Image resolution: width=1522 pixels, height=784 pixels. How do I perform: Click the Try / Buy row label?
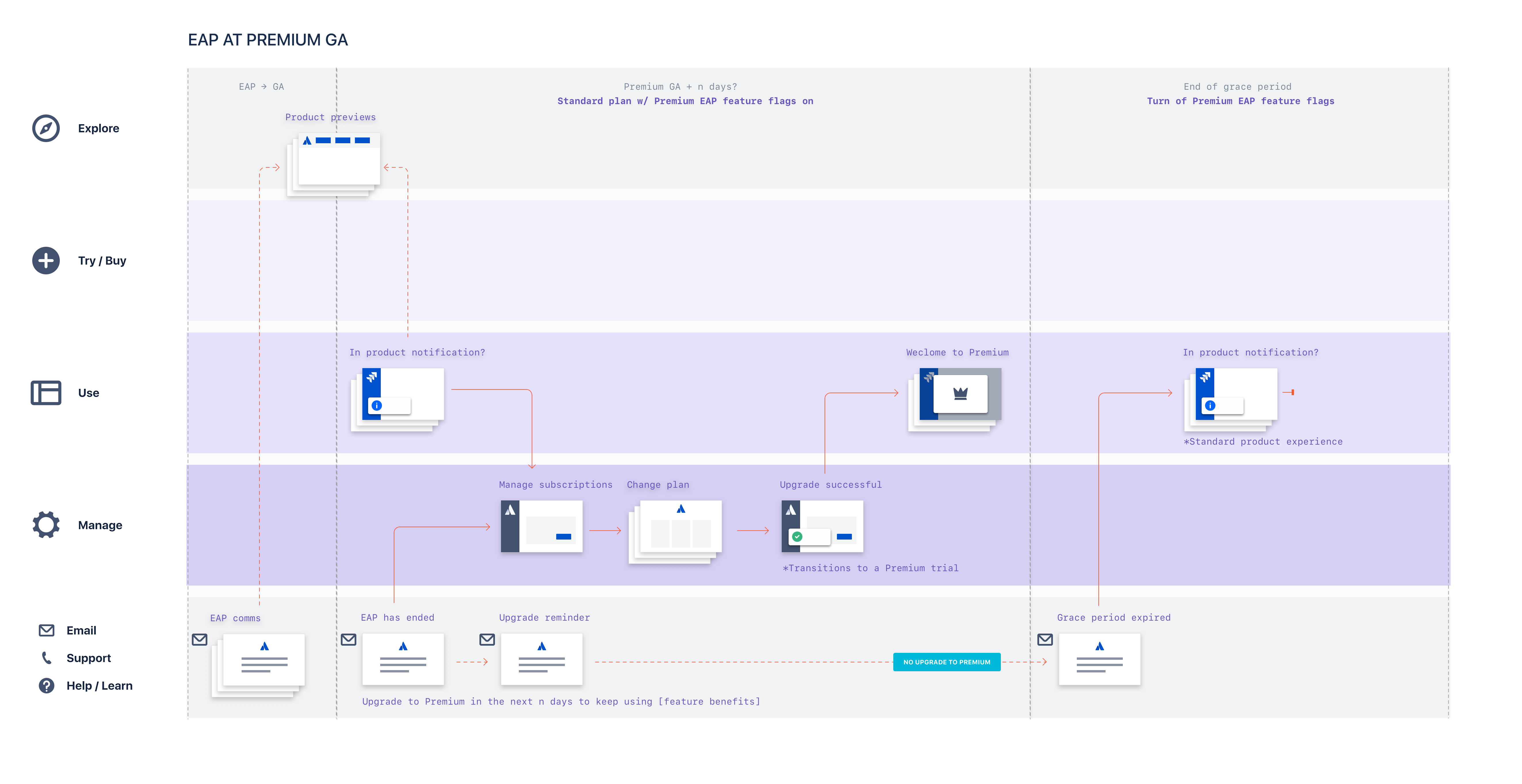(x=102, y=261)
